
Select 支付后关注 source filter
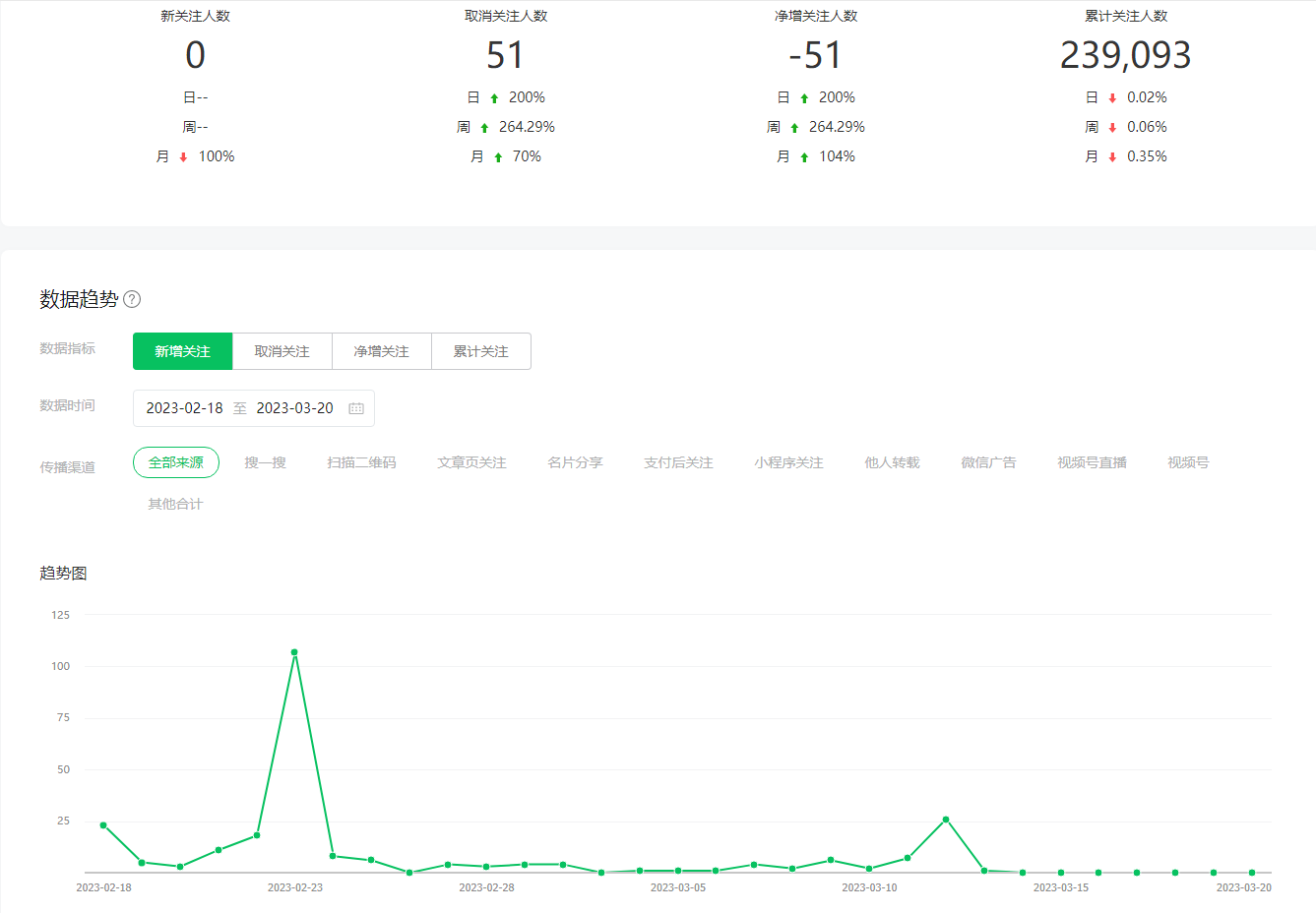(678, 462)
